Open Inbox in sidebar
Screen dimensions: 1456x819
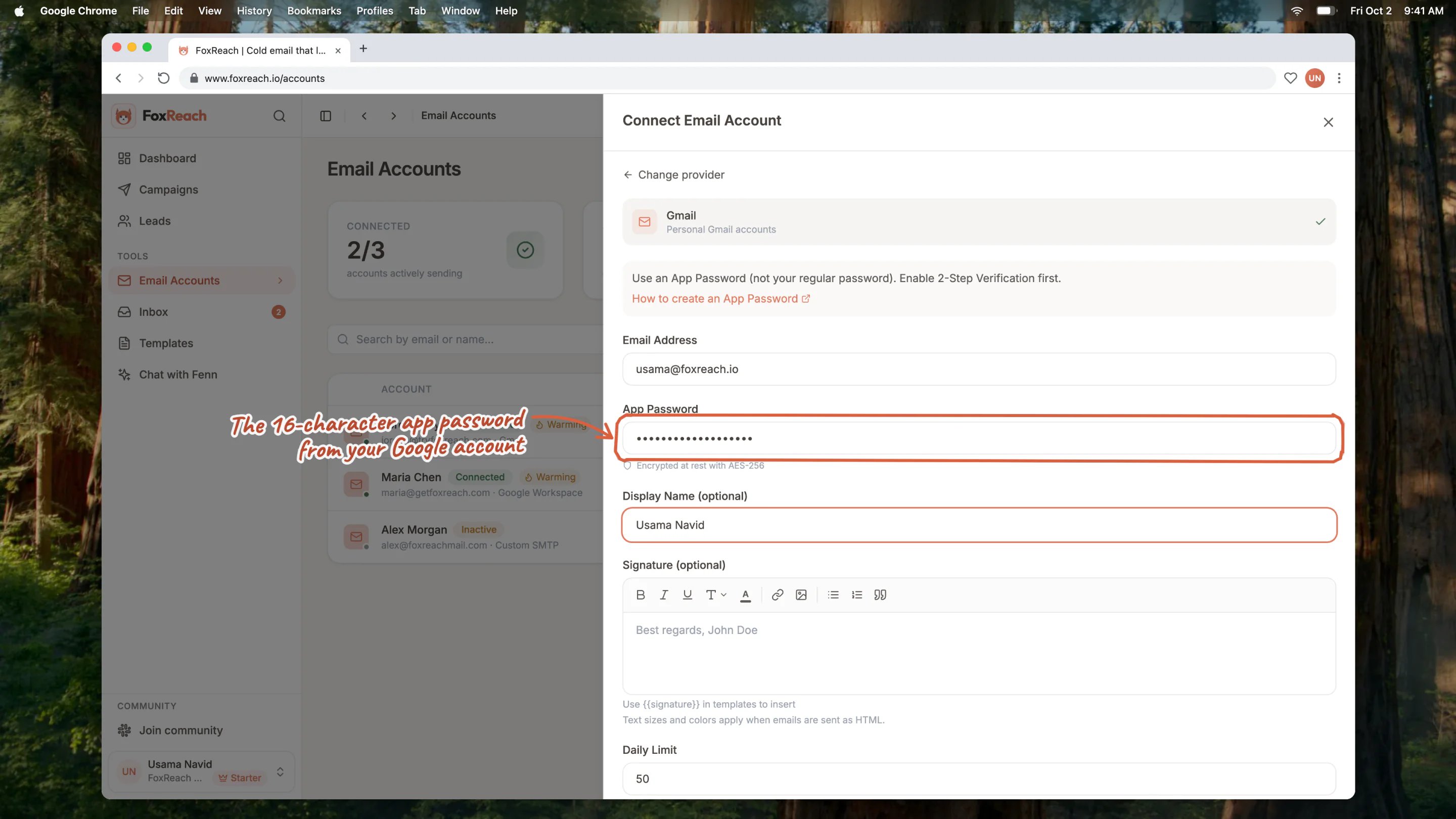(x=201, y=312)
